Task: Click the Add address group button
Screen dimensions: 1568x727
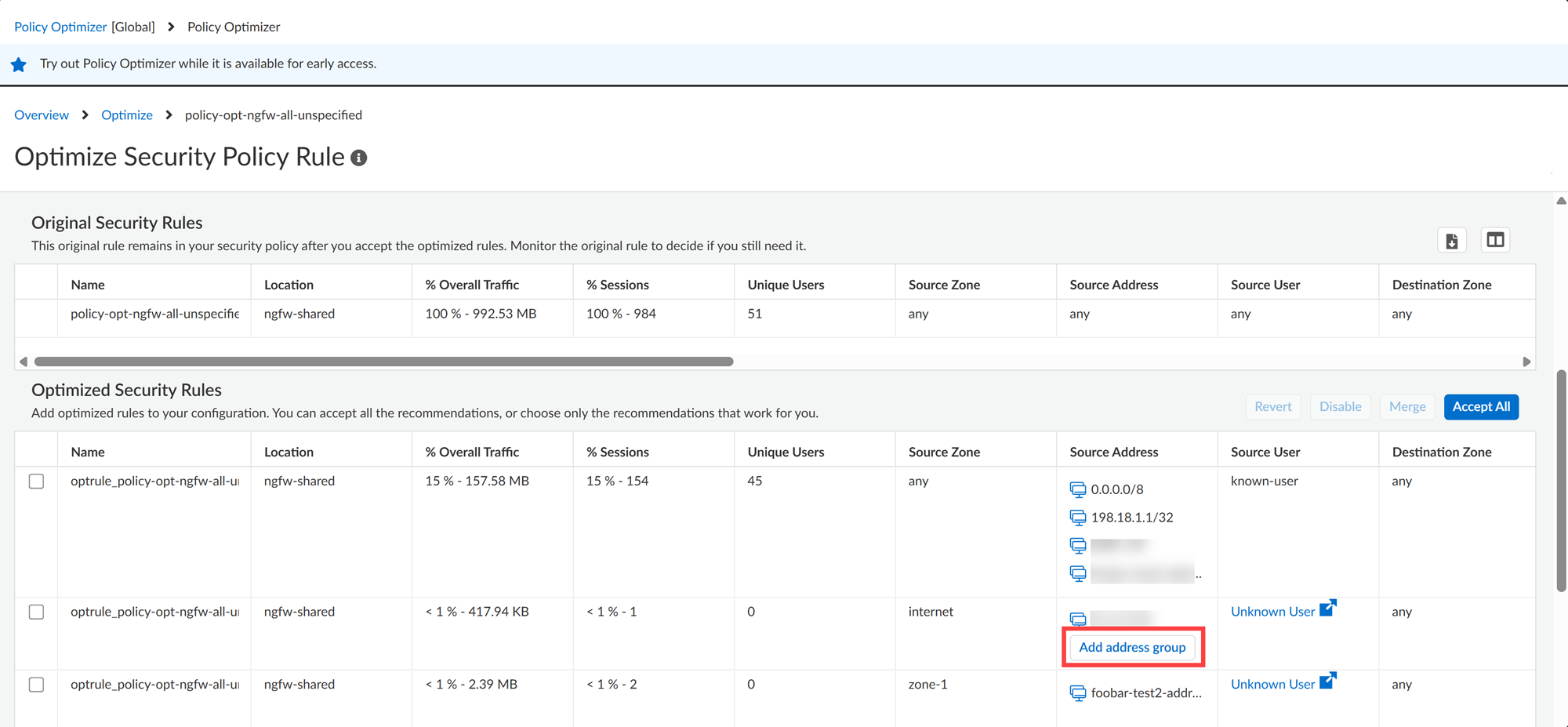Action: pos(1132,648)
